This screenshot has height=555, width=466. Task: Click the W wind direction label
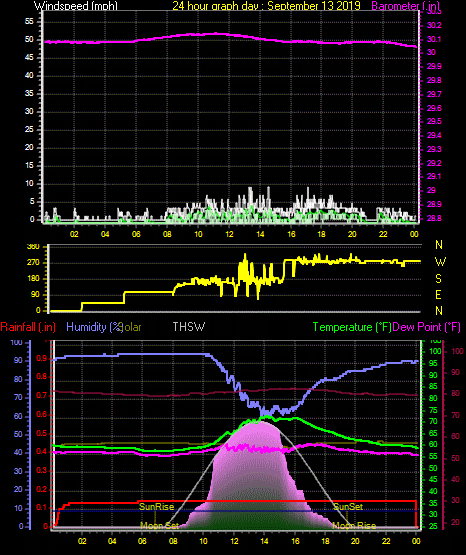[440, 262]
